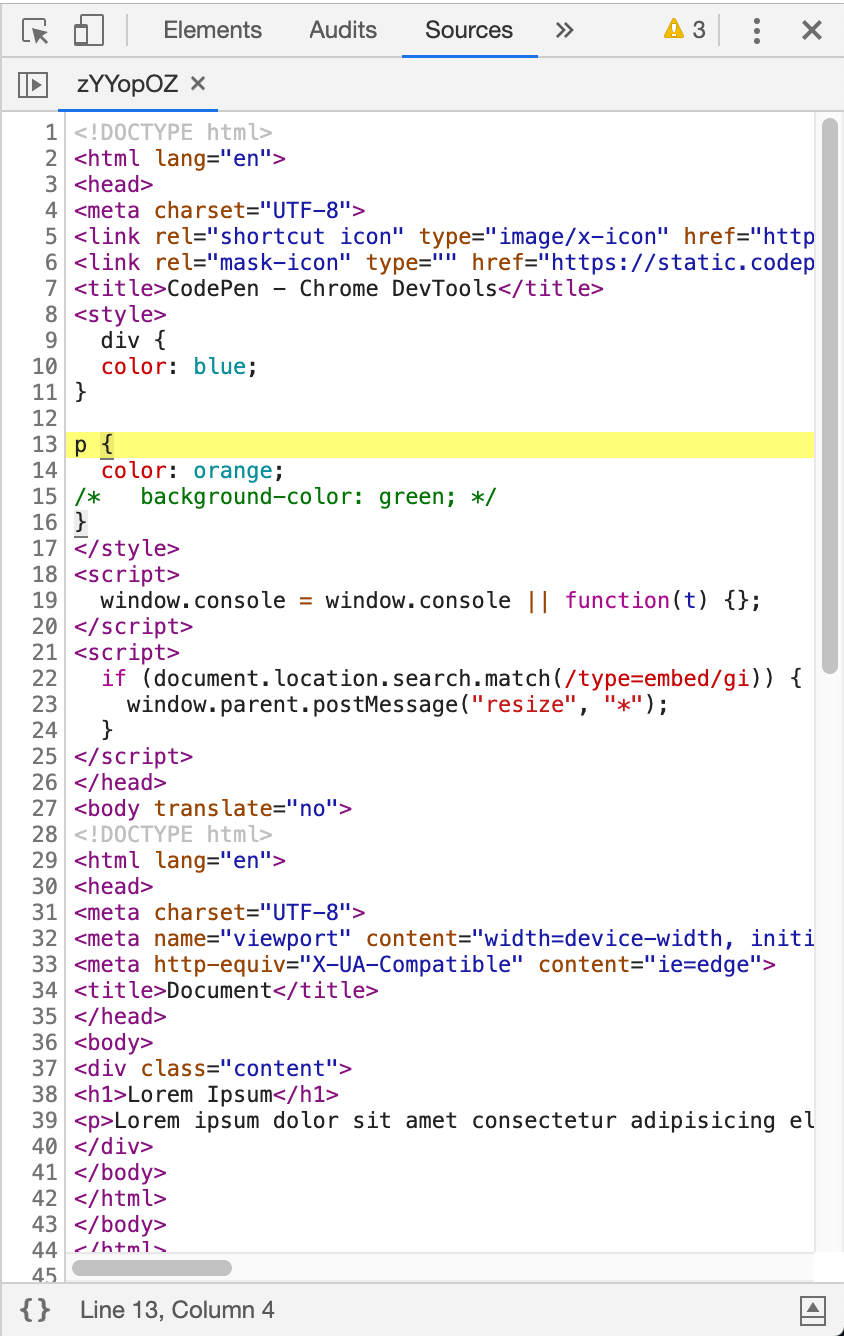Select the inspect element cursor tool

click(33, 30)
